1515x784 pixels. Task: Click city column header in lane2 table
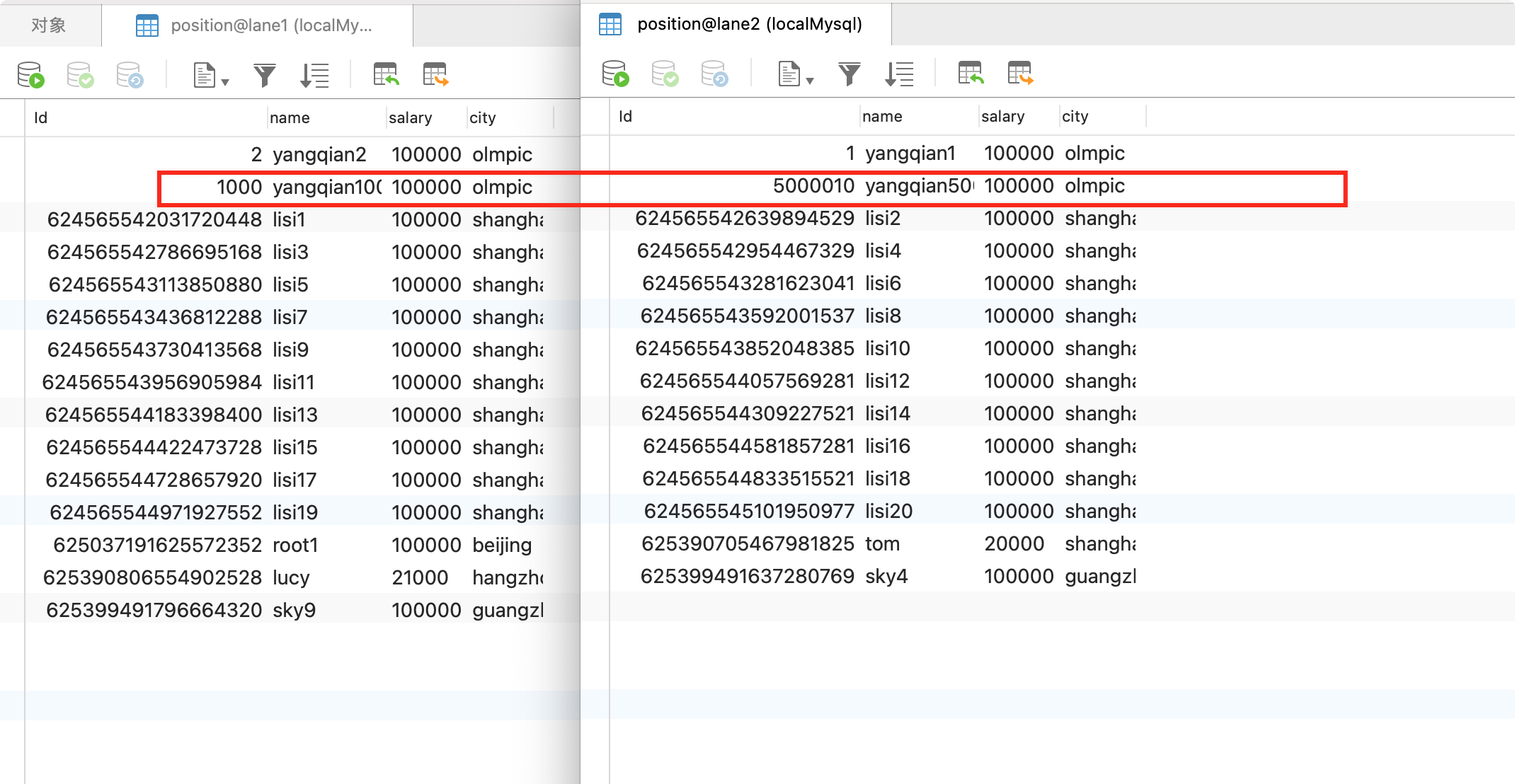click(1075, 116)
